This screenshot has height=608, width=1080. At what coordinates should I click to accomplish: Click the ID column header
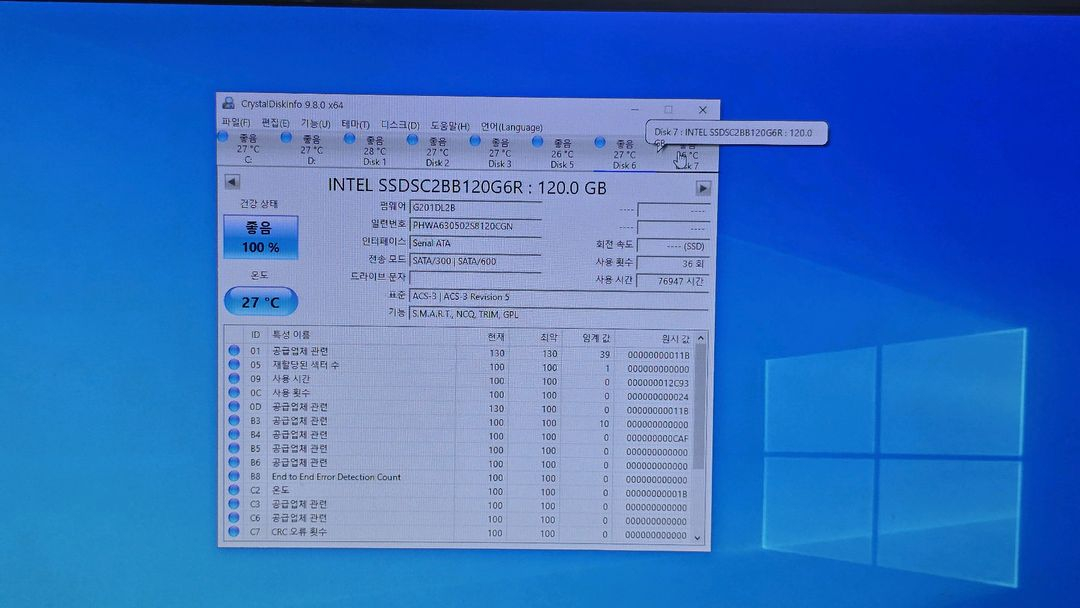[x=256, y=335]
